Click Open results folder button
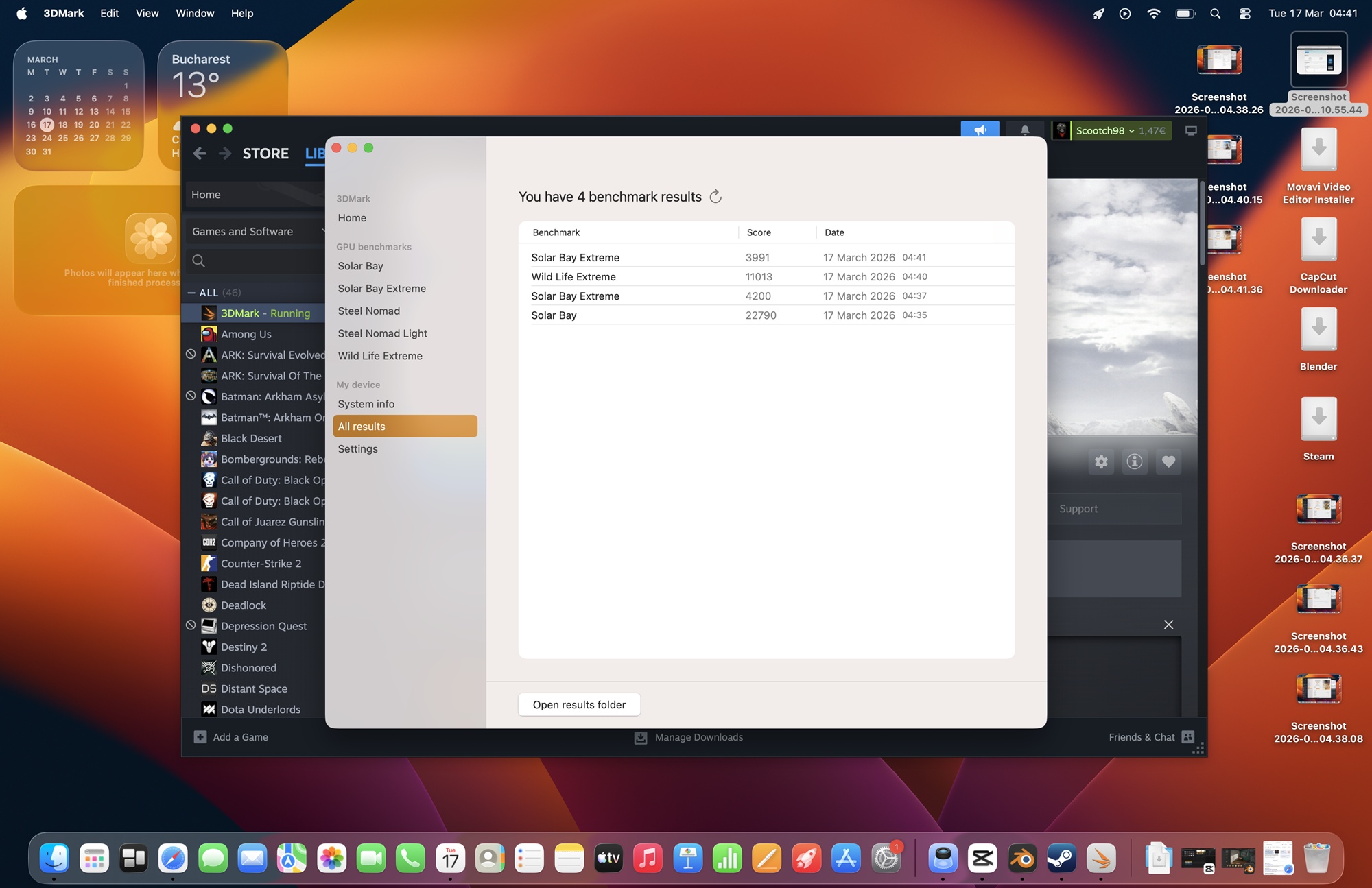The width and height of the screenshot is (1372, 888). click(x=579, y=704)
